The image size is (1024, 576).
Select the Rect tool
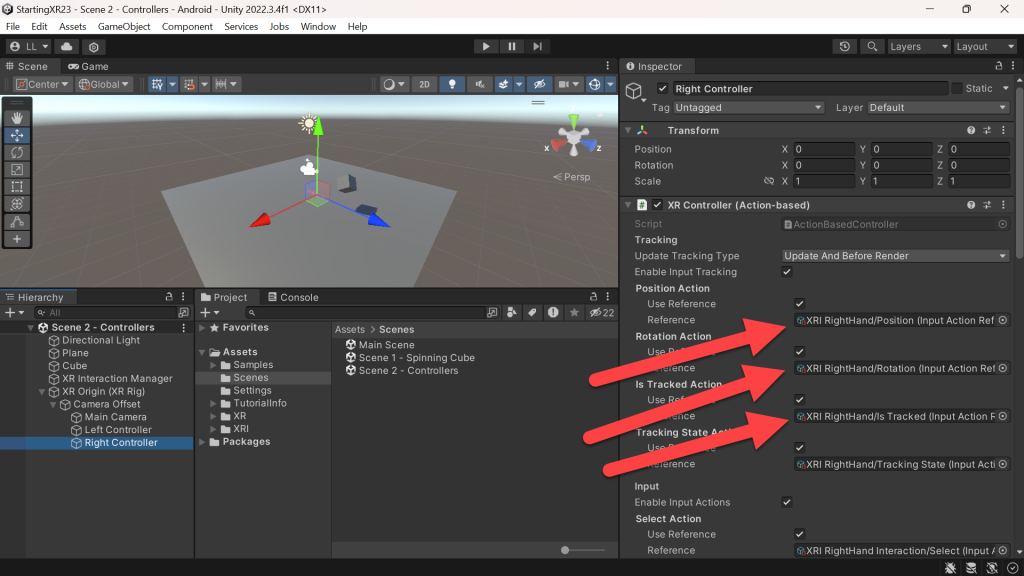coord(17,187)
